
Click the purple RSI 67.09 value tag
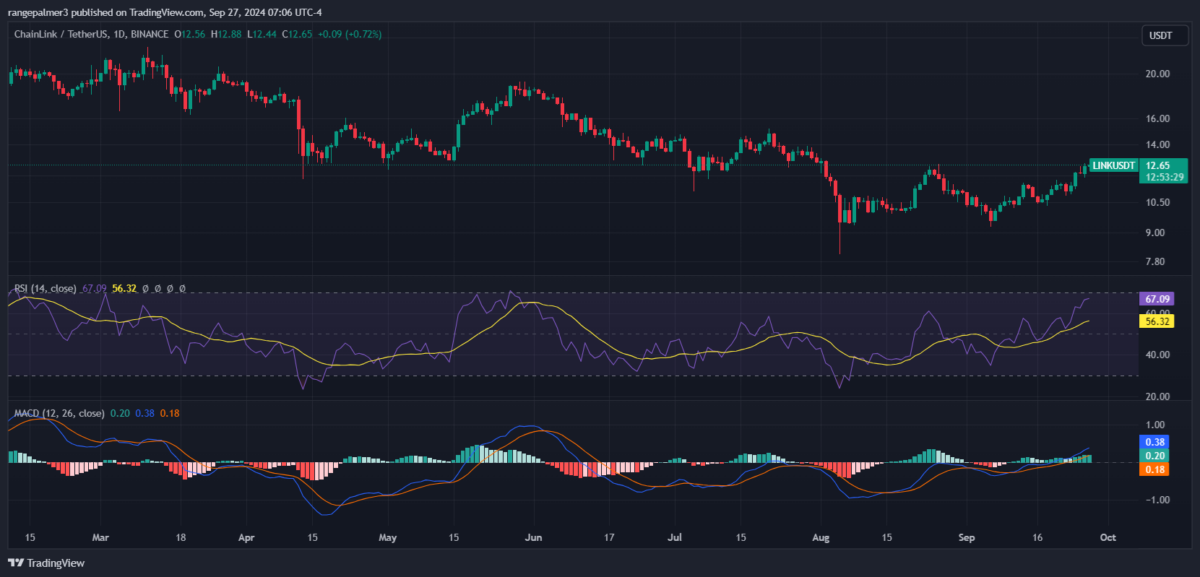point(1158,299)
